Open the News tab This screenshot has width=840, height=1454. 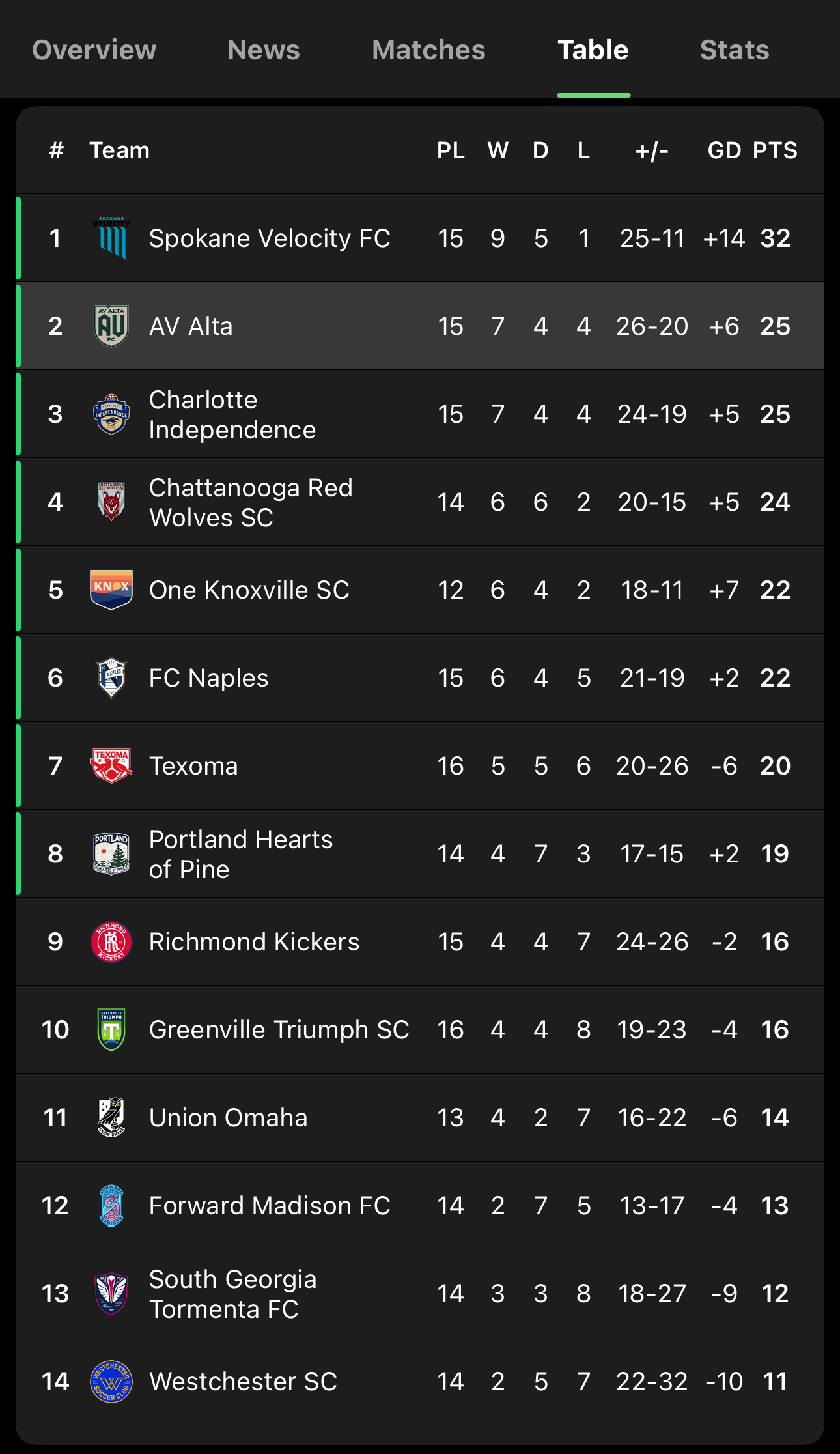264,50
